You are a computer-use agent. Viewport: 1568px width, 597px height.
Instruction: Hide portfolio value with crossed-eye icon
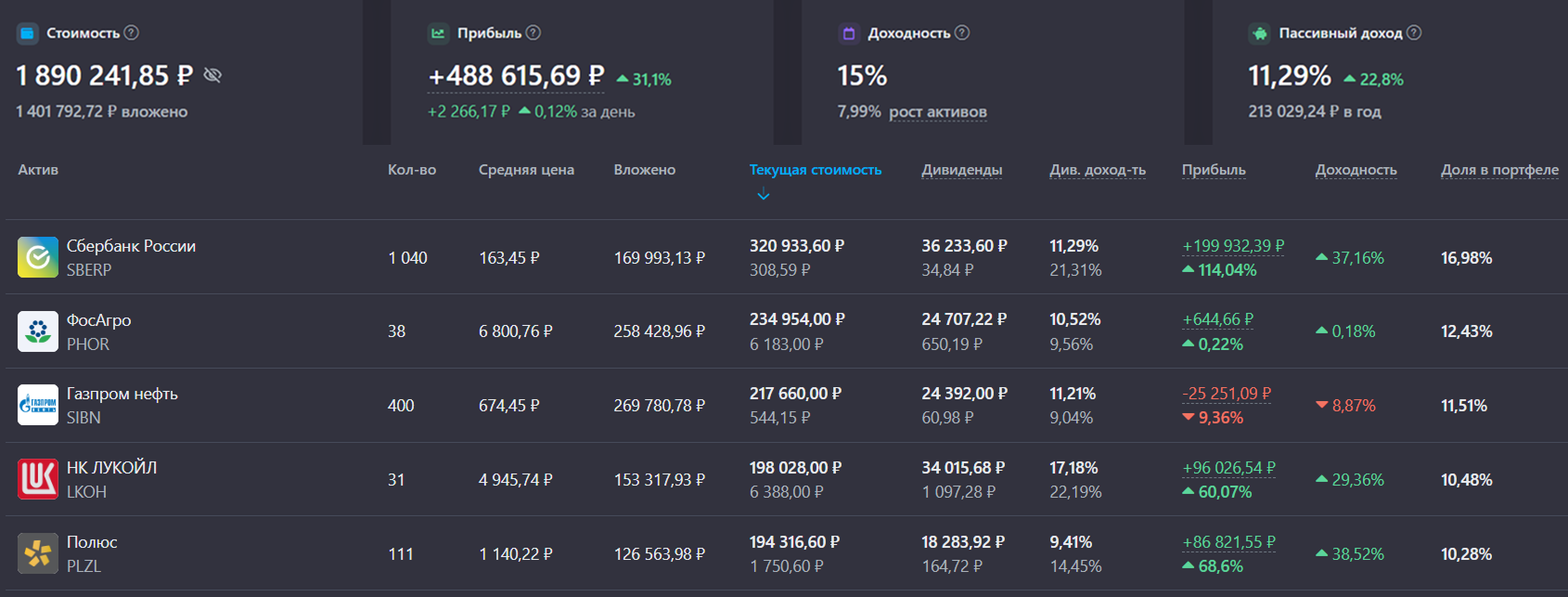pyautogui.click(x=212, y=75)
